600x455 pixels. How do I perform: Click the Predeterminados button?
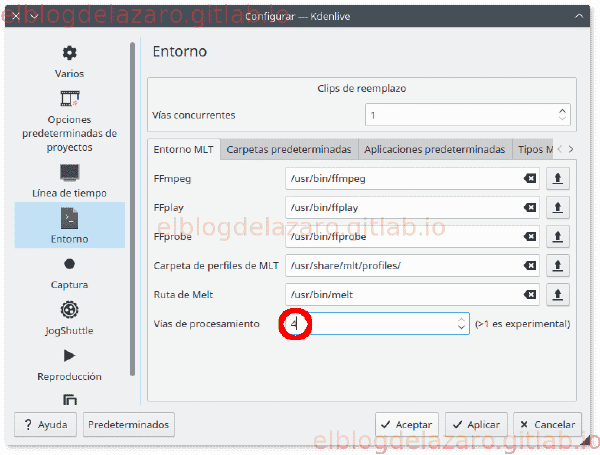click(129, 424)
